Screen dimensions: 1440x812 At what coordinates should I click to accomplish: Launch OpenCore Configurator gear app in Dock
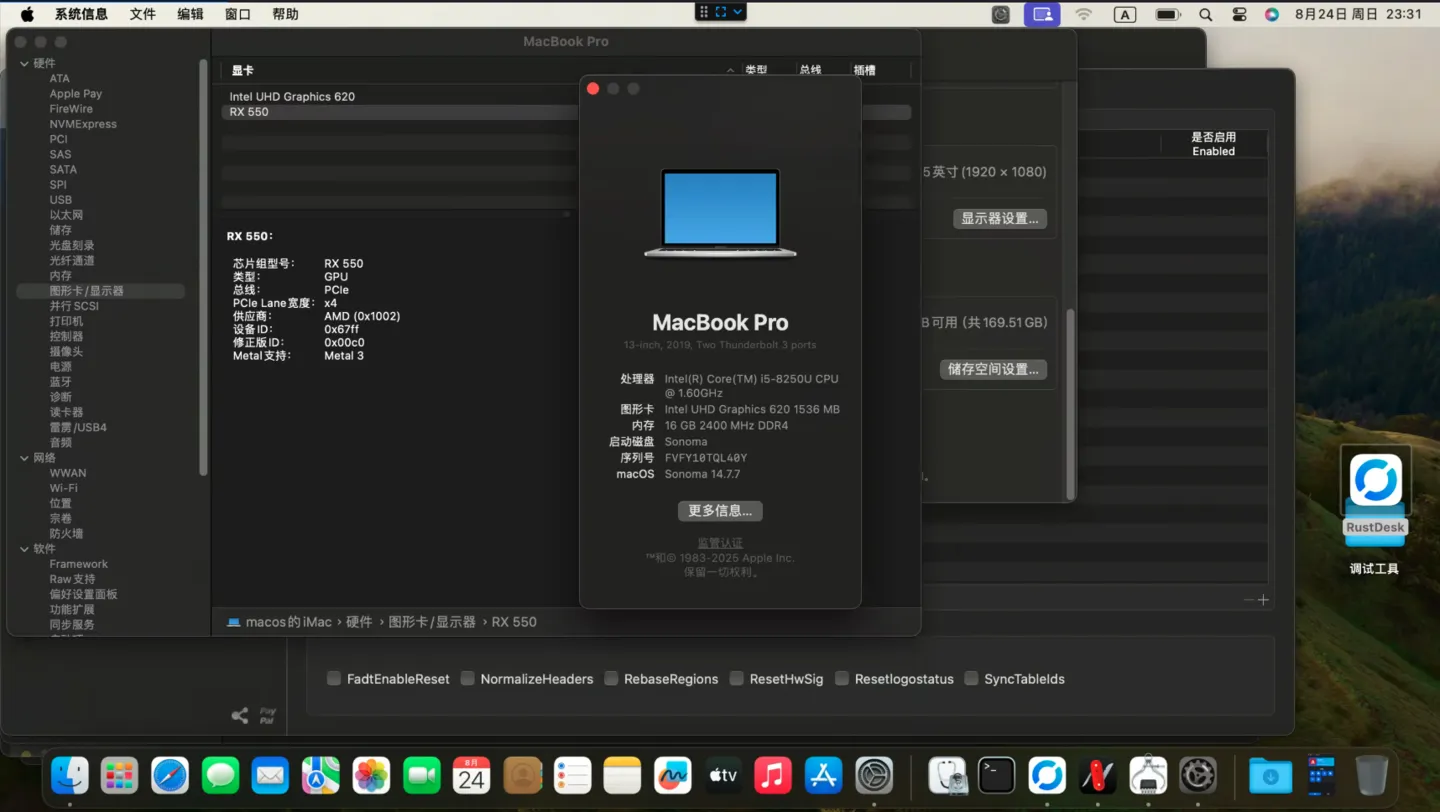(1198, 775)
